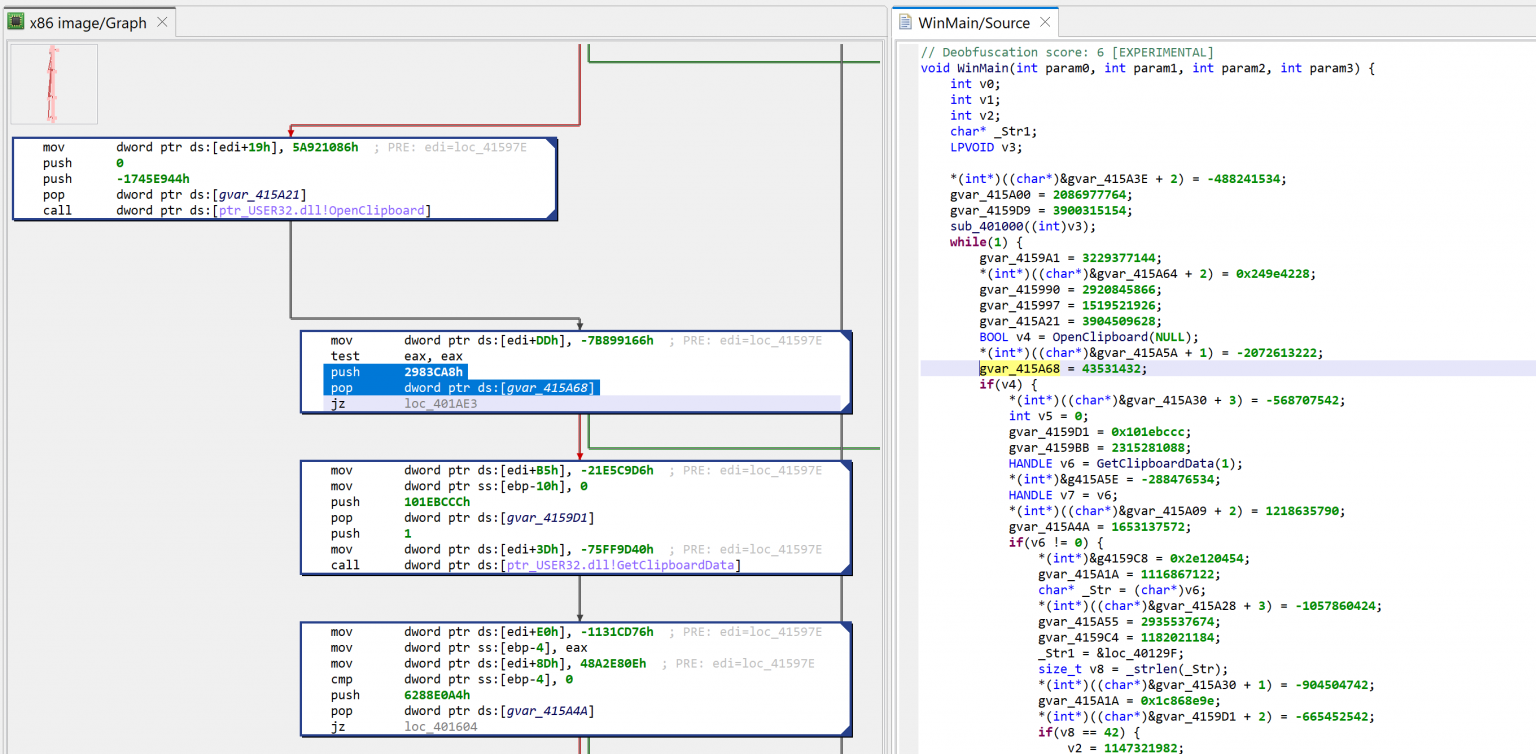The width and height of the screenshot is (1536, 754).
Task: Collapse the GetClipboardData block corner fold
Action: click(x=845, y=464)
